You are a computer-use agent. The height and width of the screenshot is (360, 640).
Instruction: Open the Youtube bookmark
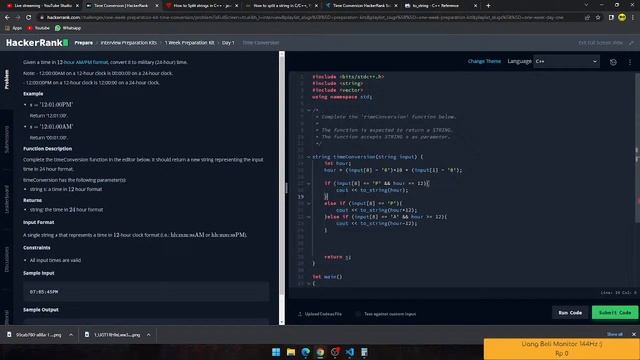pos(38,28)
